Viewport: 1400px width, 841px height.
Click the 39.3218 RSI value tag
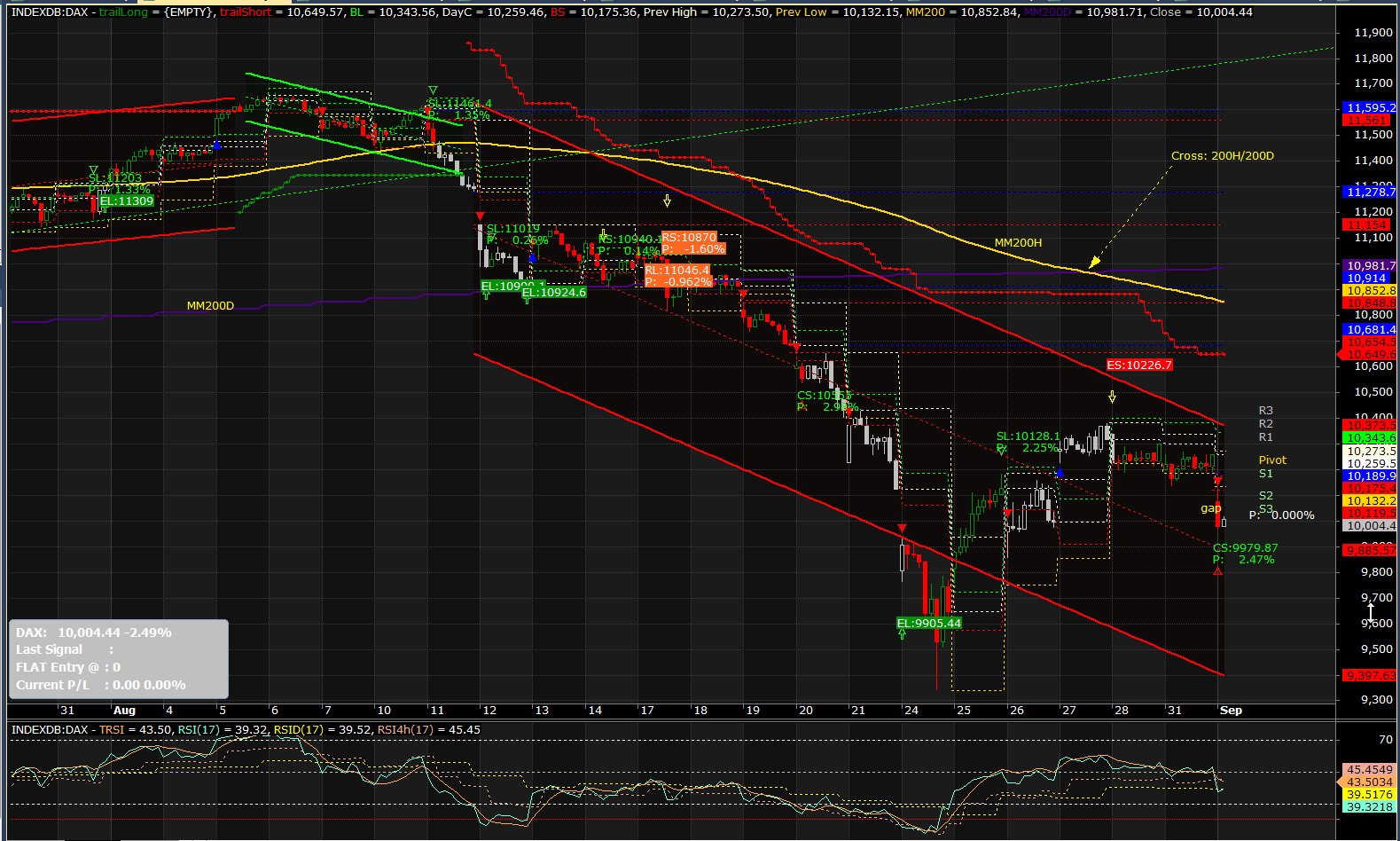pos(1369,807)
